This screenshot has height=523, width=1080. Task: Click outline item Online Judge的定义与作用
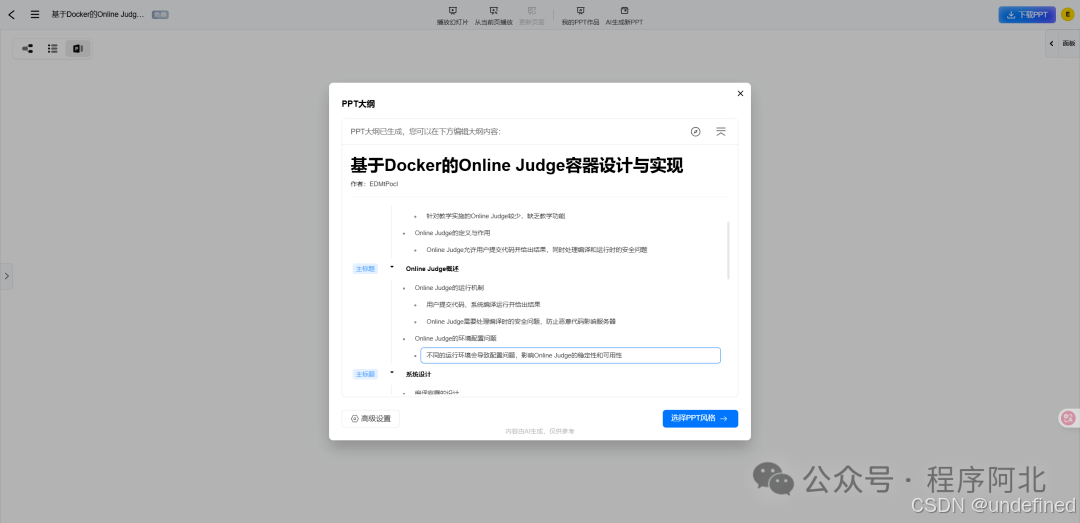pos(453,233)
